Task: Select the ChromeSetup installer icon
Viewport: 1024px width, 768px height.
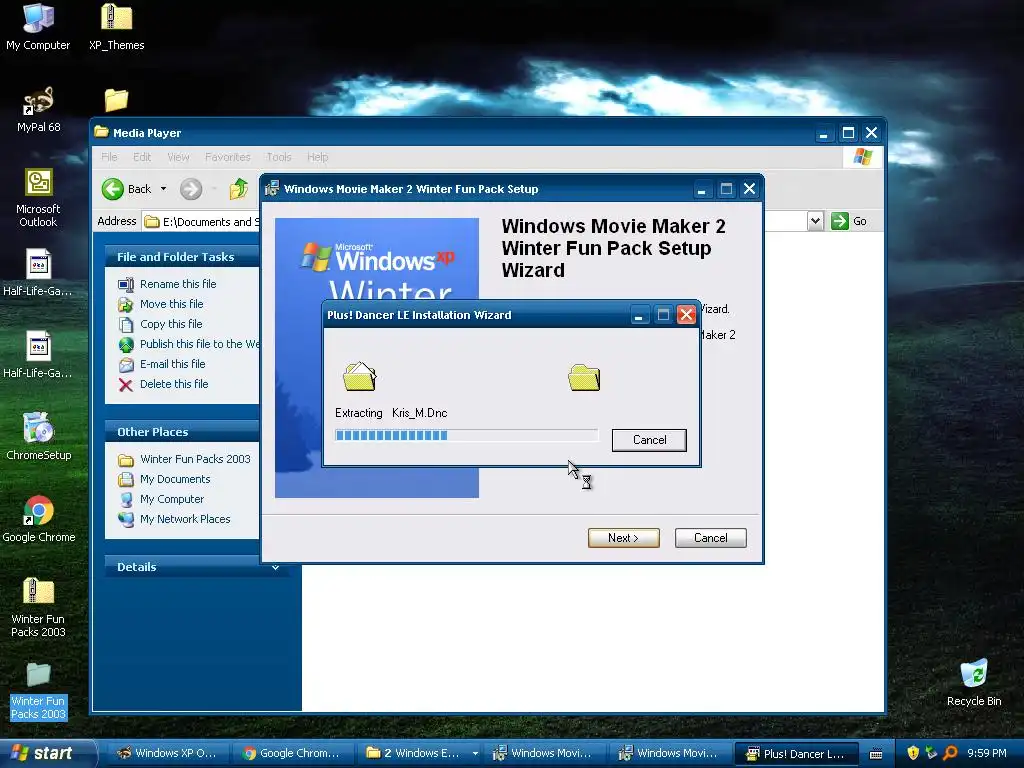Action: [x=39, y=436]
